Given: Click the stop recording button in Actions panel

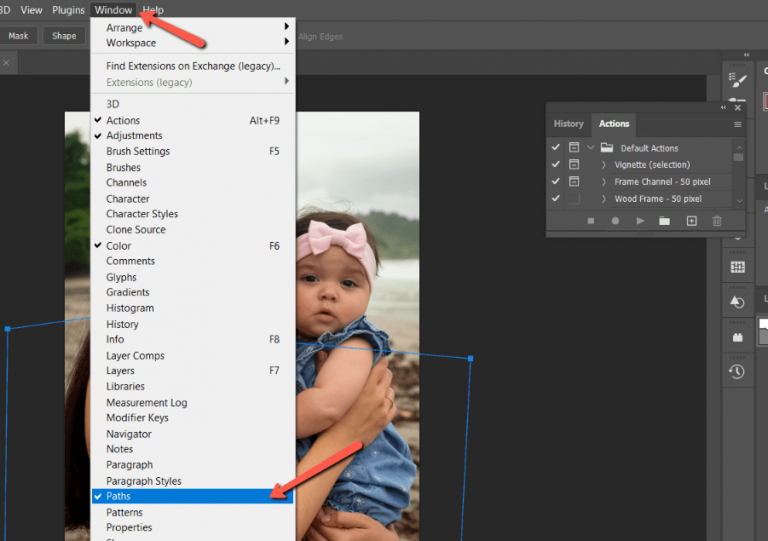Looking at the screenshot, I should [x=591, y=221].
